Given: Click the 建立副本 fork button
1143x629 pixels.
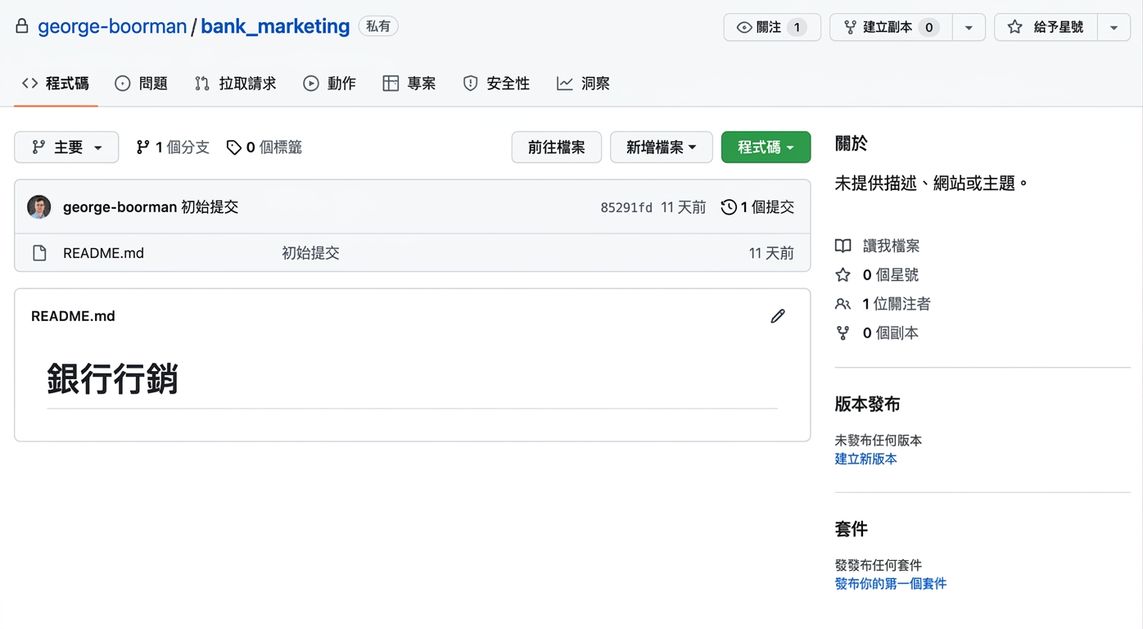Looking at the screenshot, I should pyautogui.click(x=891, y=27).
